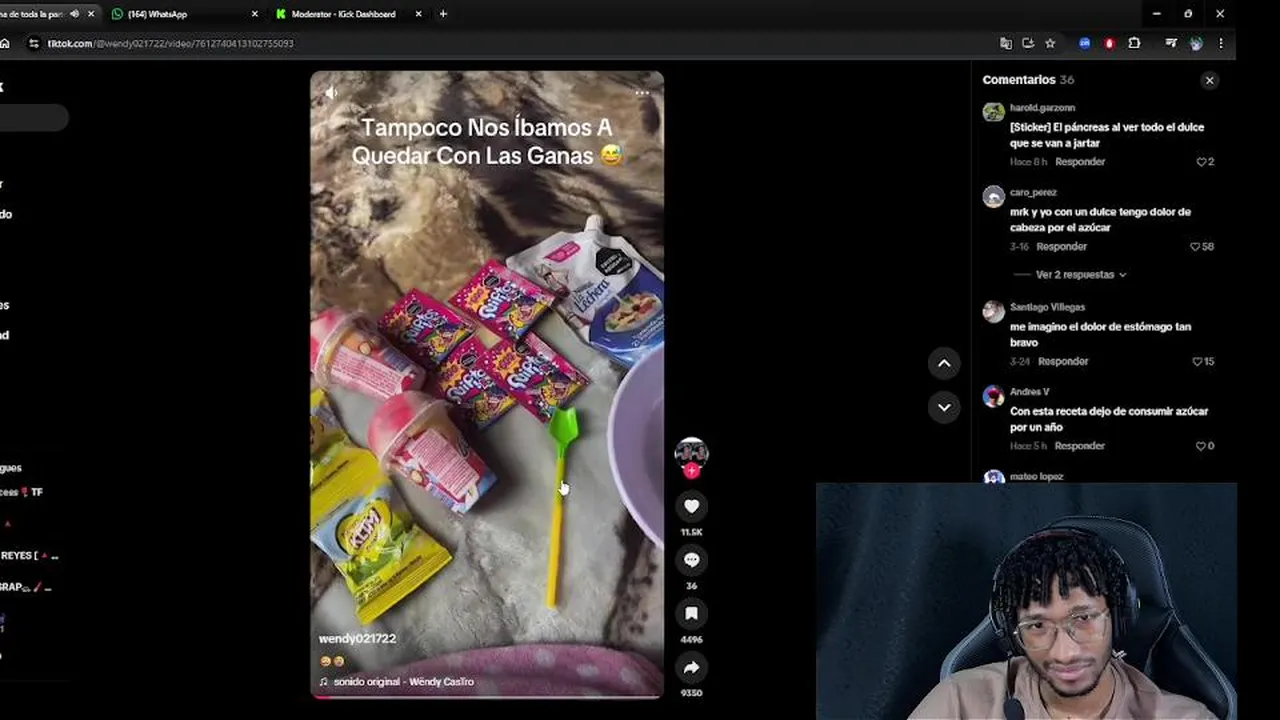Click the video progress bar at bottom
This screenshot has height=720, width=1280.
tap(487, 696)
